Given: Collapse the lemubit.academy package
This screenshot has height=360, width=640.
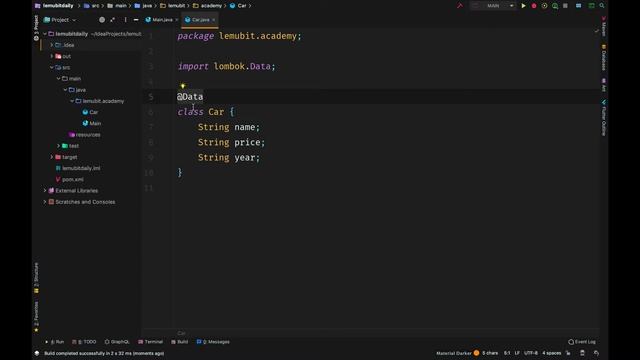Looking at the screenshot, I should [x=72, y=101].
